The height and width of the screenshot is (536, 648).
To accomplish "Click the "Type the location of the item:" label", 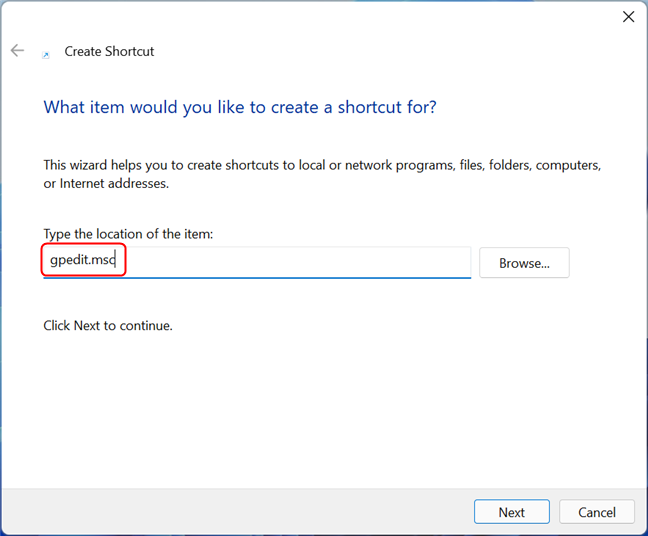I will point(128,234).
